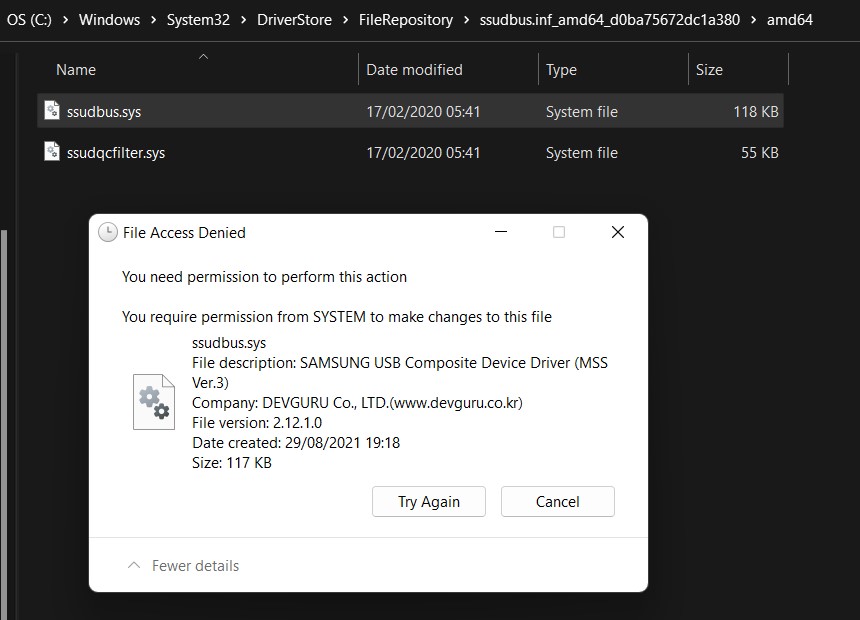Close the File Access Denied dialog
The image size is (860, 620).
618,232
